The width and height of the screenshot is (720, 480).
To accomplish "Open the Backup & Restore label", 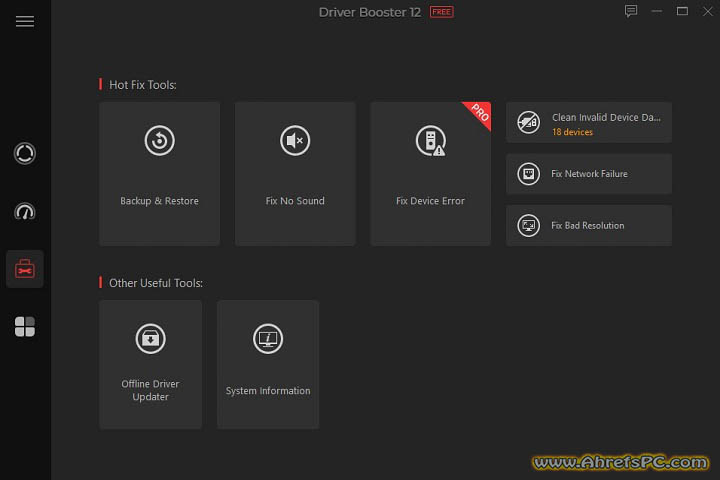I will [159, 201].
